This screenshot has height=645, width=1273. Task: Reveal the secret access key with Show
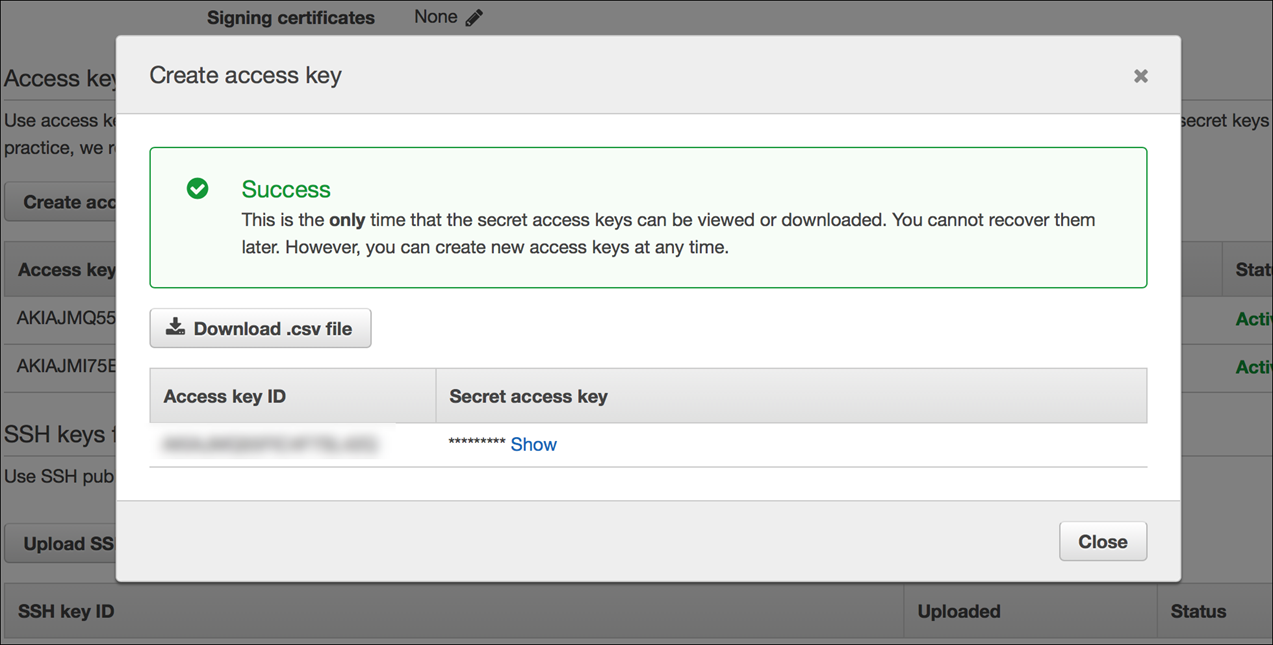(533, 444)
